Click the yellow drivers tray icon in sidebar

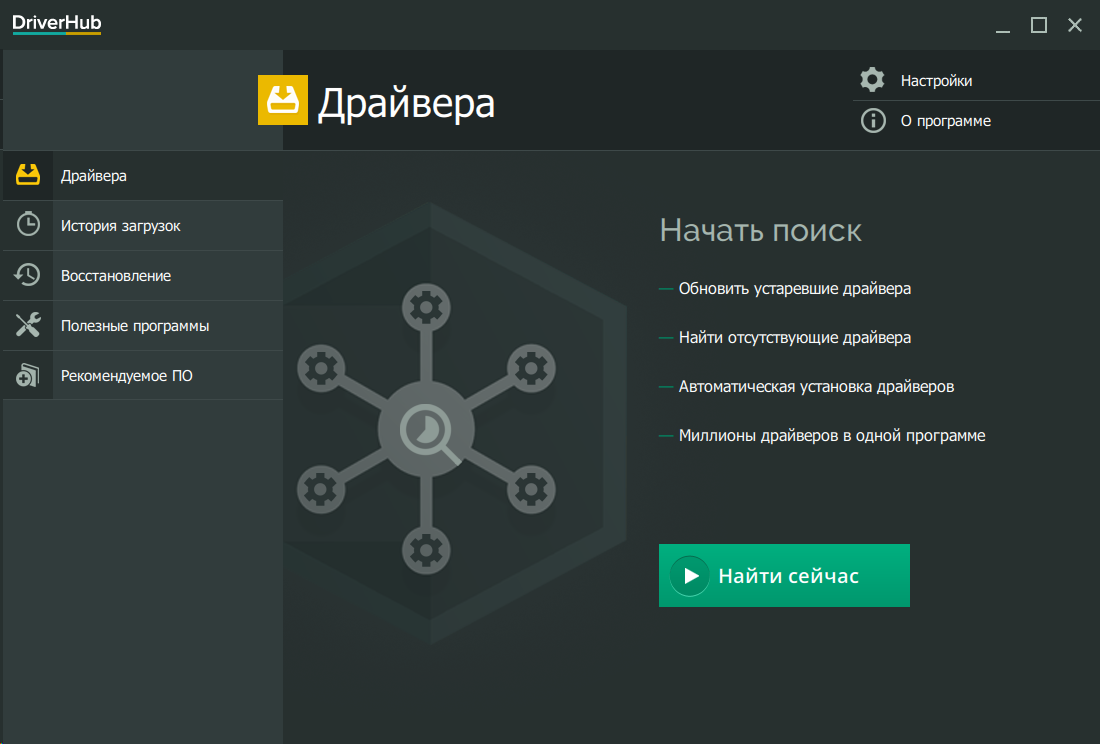[x=28, y=176]
